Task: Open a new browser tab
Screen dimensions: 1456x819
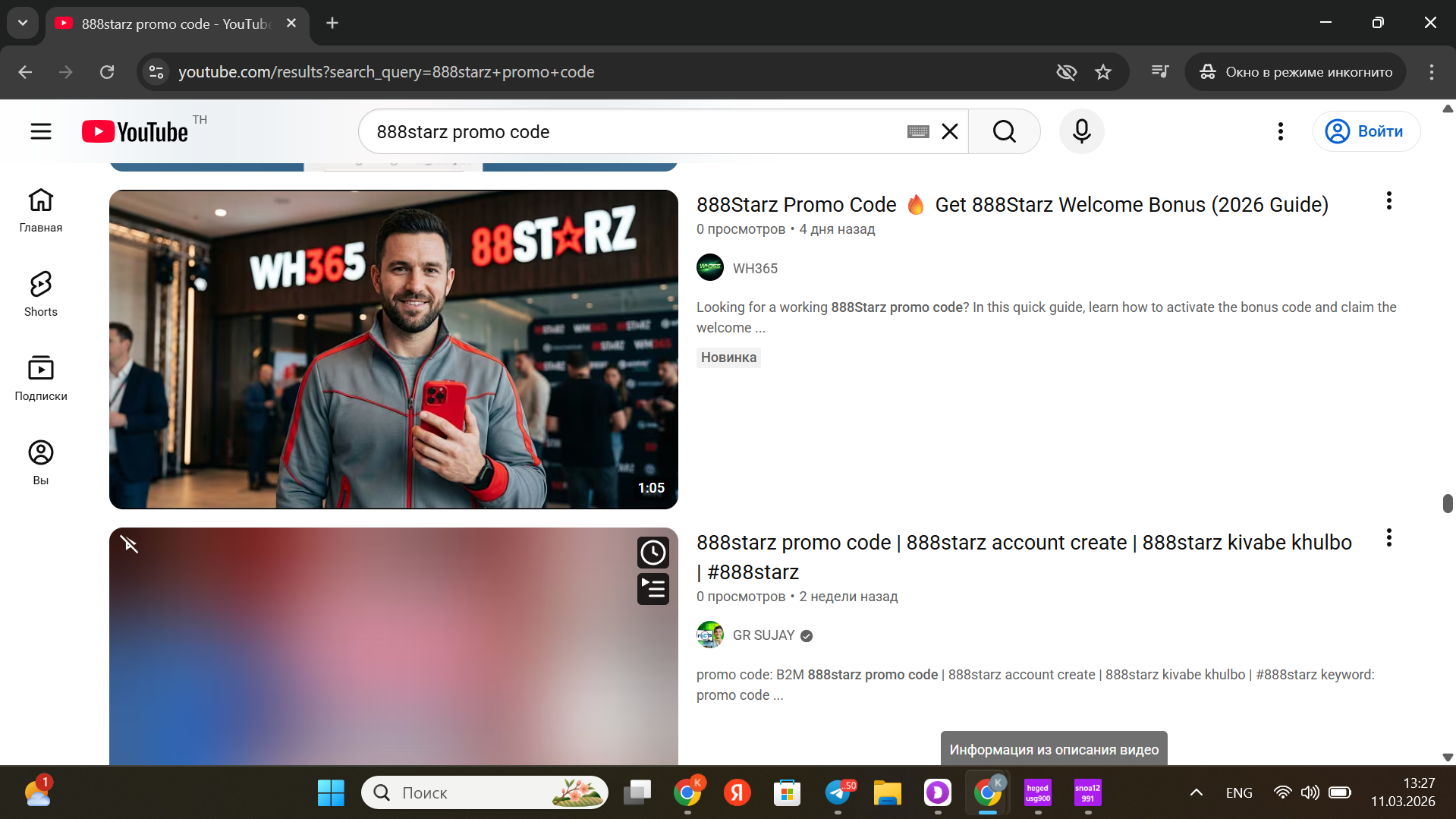Action: pyautogui.click(x=332, y=24)
